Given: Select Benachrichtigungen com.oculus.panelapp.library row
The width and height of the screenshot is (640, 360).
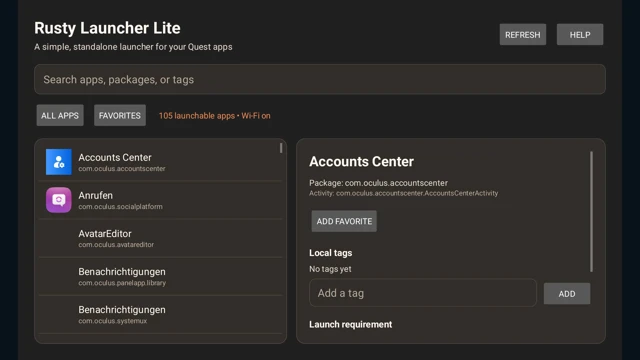Looking at the screenshot, I should (x=160, y=276).
